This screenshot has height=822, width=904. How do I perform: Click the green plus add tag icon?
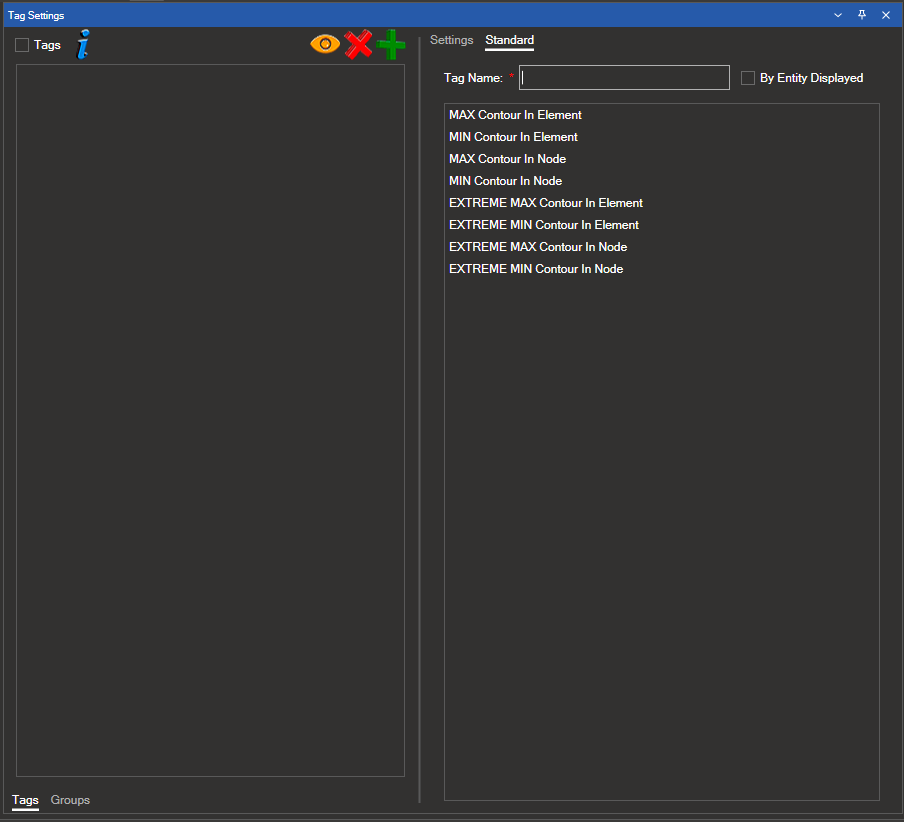pos(392,44)
